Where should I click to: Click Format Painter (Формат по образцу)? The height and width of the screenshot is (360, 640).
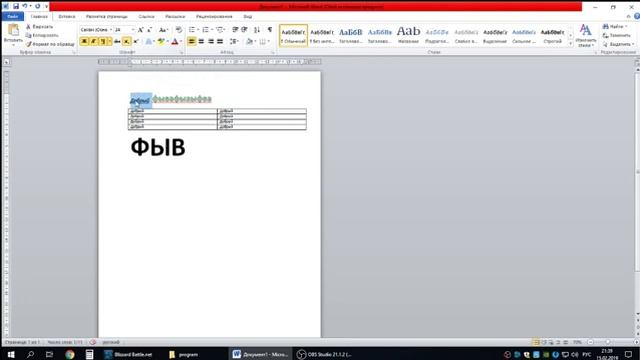[x=50, y=44]
